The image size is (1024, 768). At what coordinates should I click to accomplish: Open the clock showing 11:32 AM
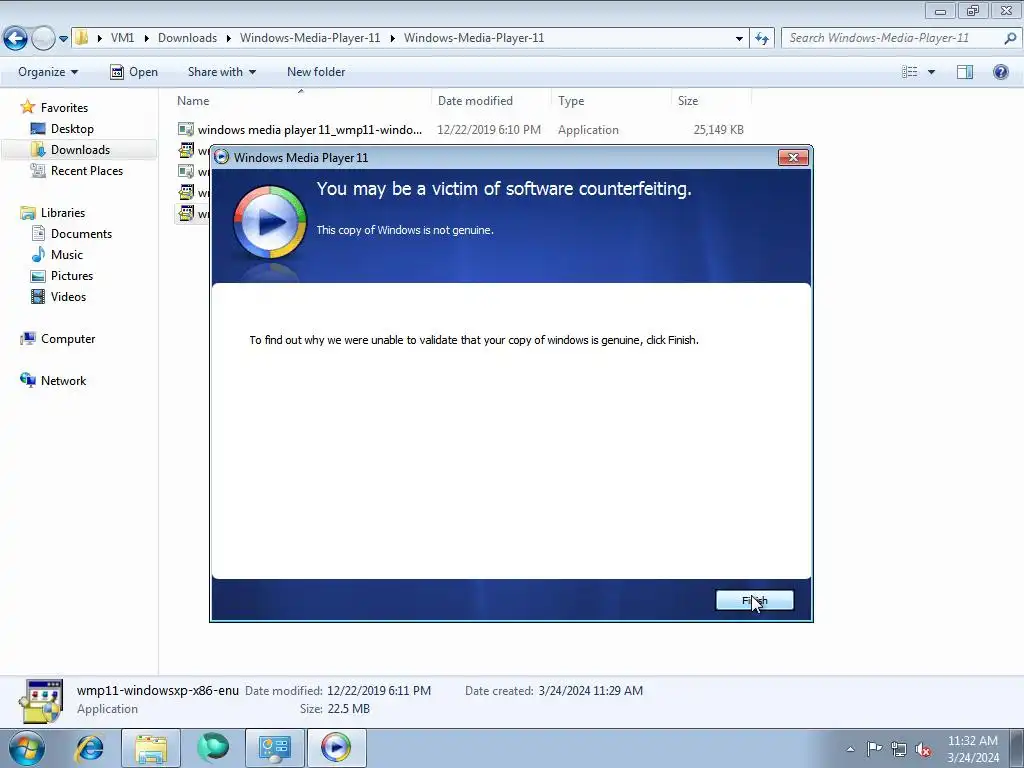tap(972, 749)
